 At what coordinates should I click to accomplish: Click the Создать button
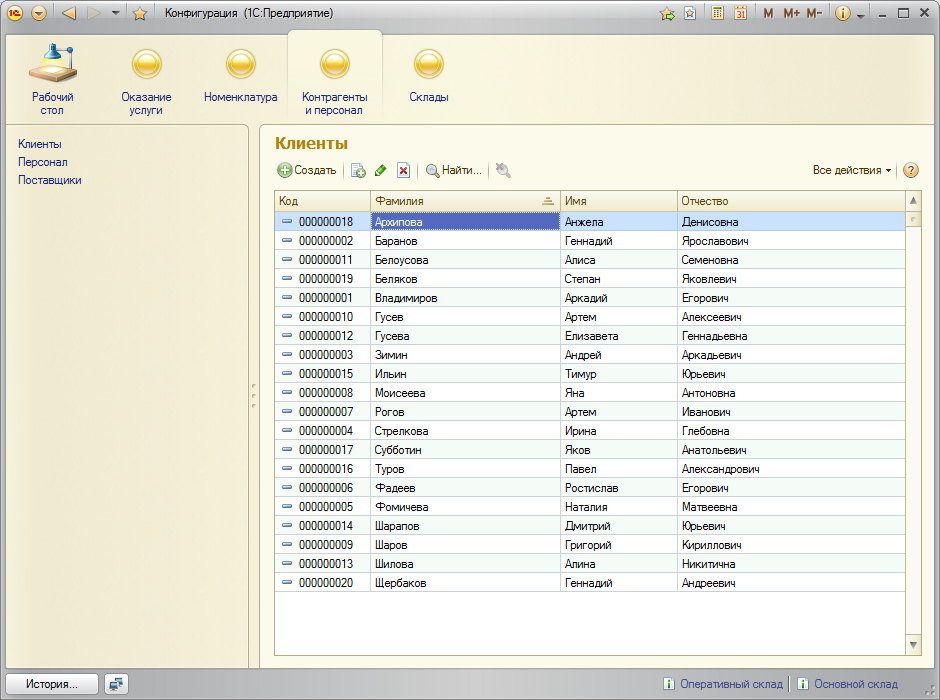click(x=307, y=170)
